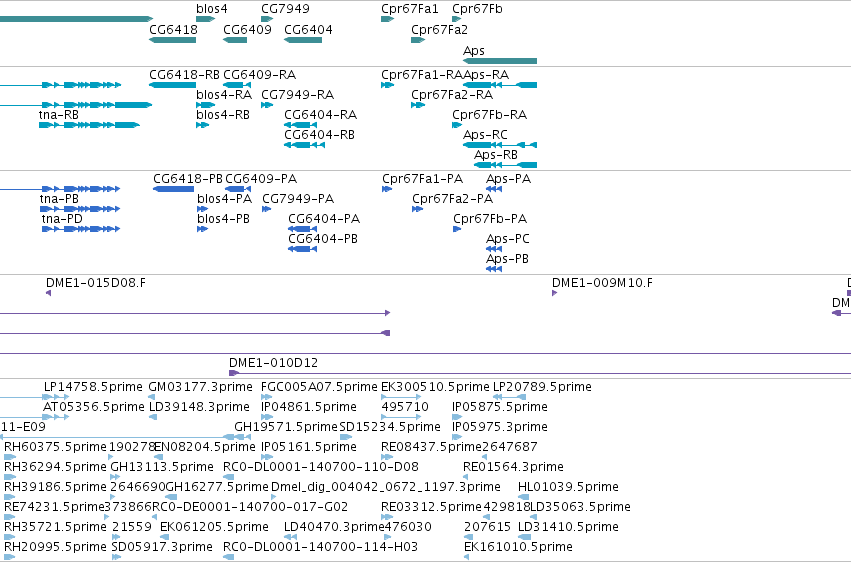Click EST GM03177.3prime
The width and height of the screenshot is (851, 562).
click(x=152, y=397)
